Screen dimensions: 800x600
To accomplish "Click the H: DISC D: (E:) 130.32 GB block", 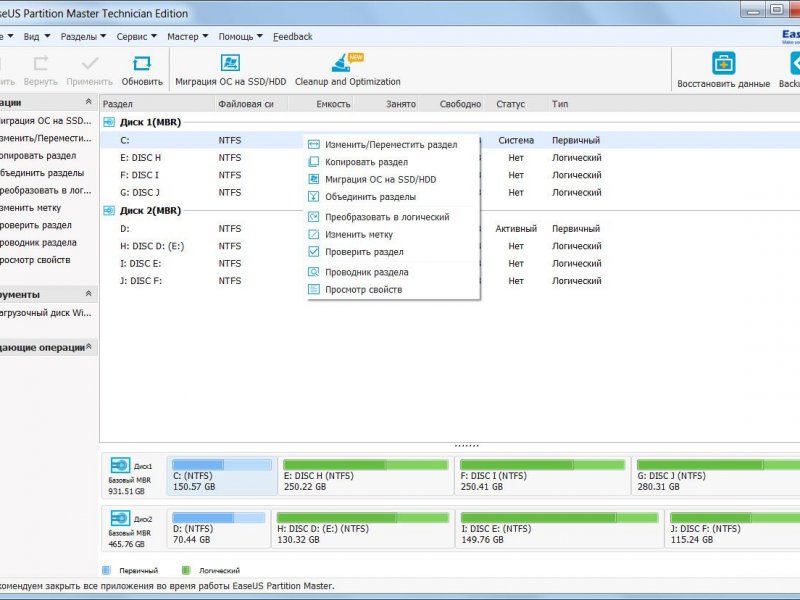I will (x=363, y=529).
